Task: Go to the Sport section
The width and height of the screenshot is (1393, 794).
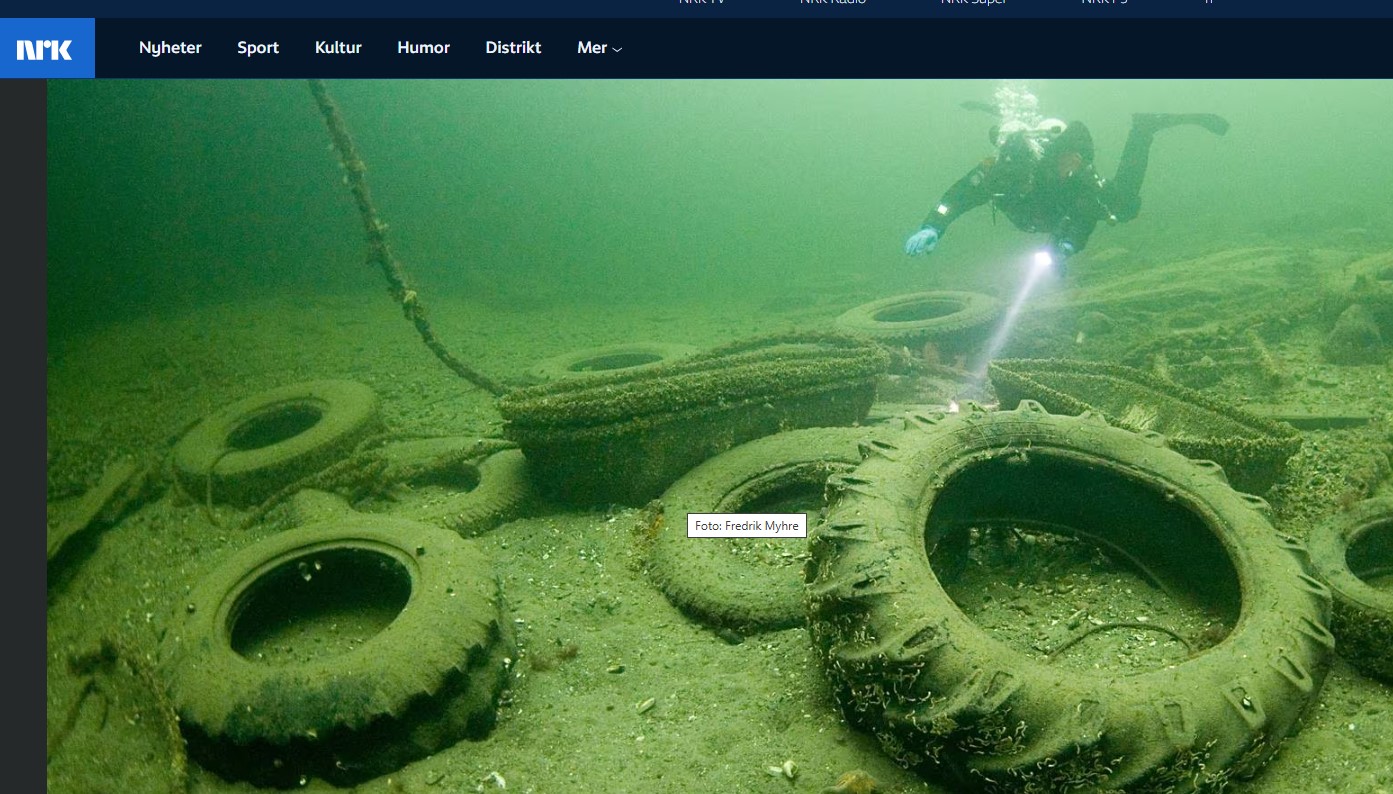Action: [258, 48]
